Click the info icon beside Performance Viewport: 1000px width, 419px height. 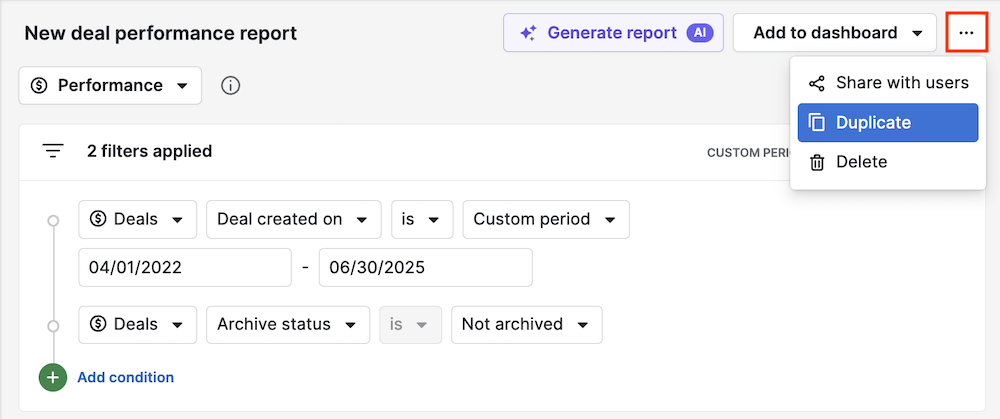[230, 86]
